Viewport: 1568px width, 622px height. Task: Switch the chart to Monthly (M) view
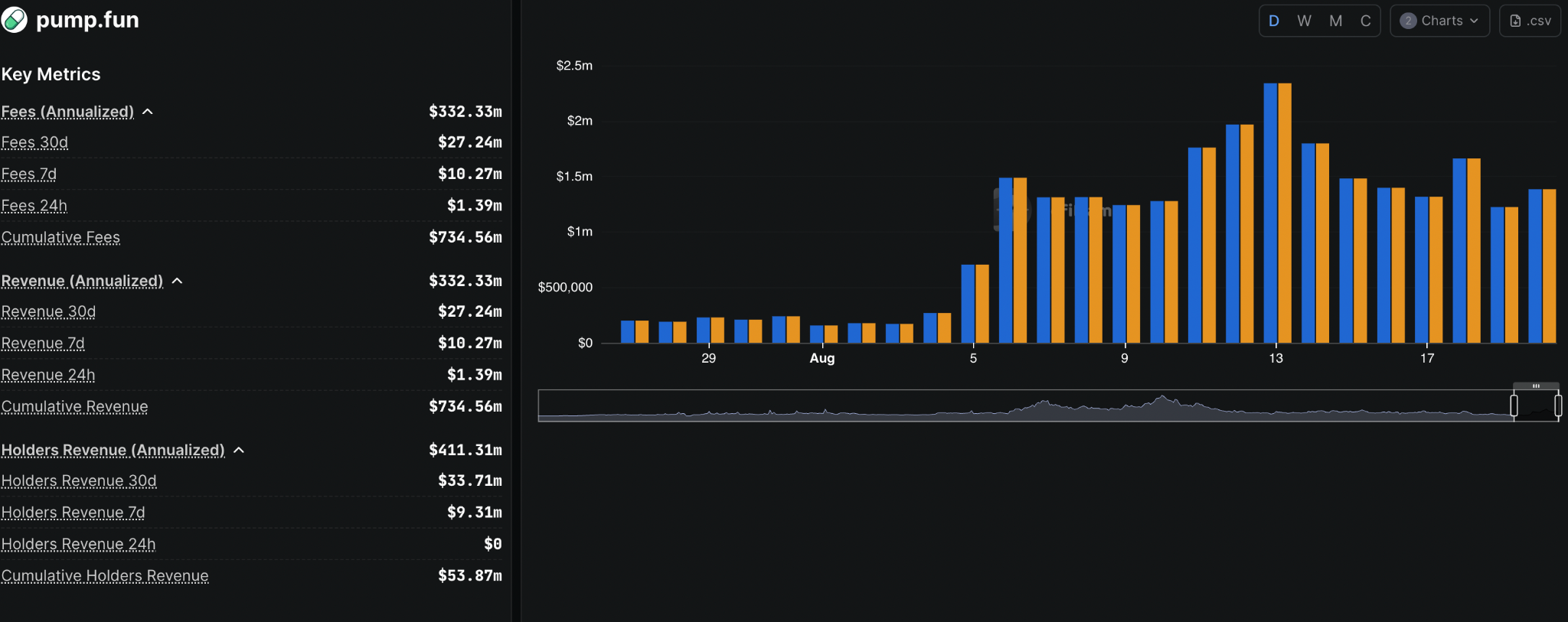[1336, 21]
